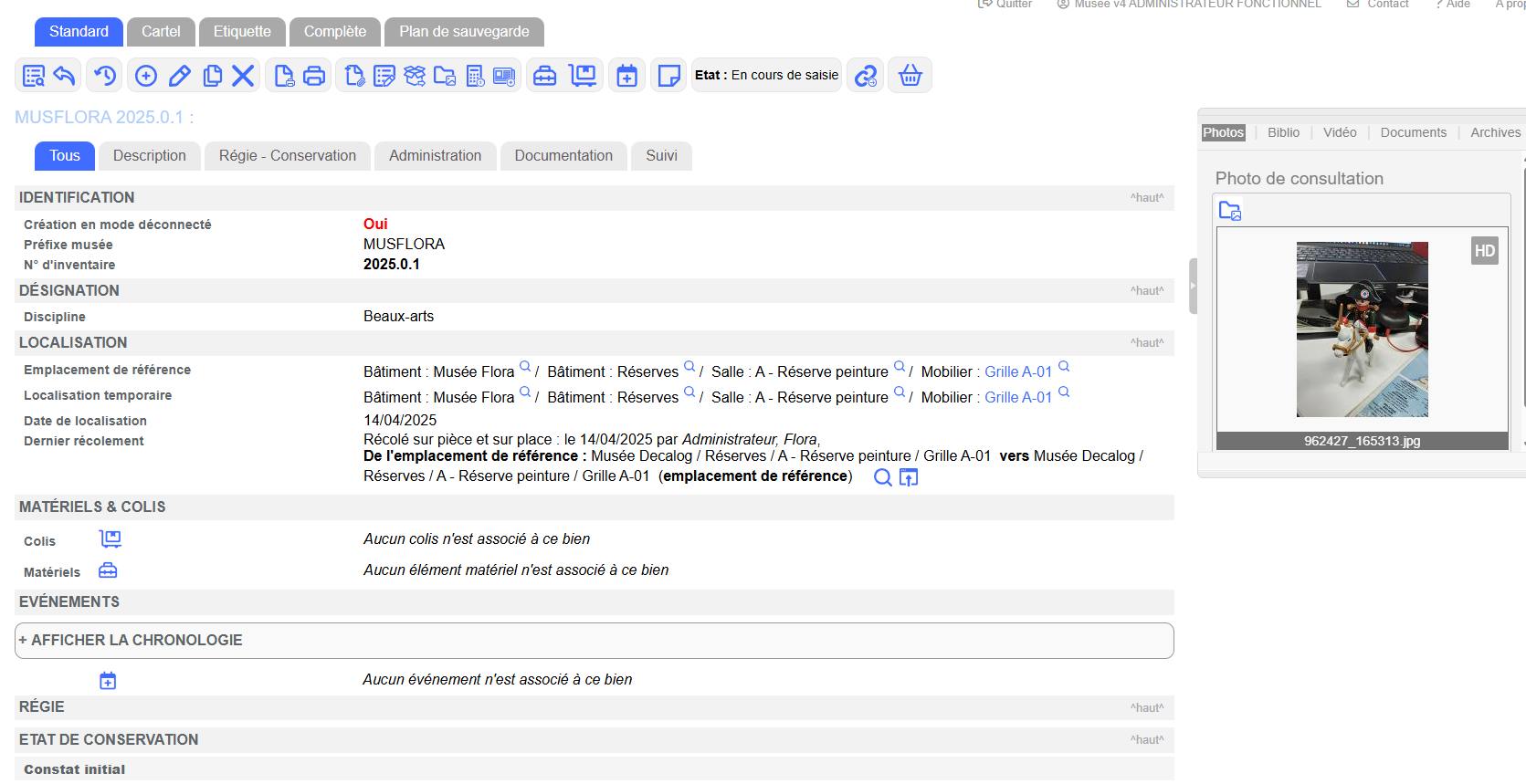Switch to the Régie - Conservation tab
The width and height of the screenshot is (1526, 784).
pyautogui.click(x=287, y=156)
